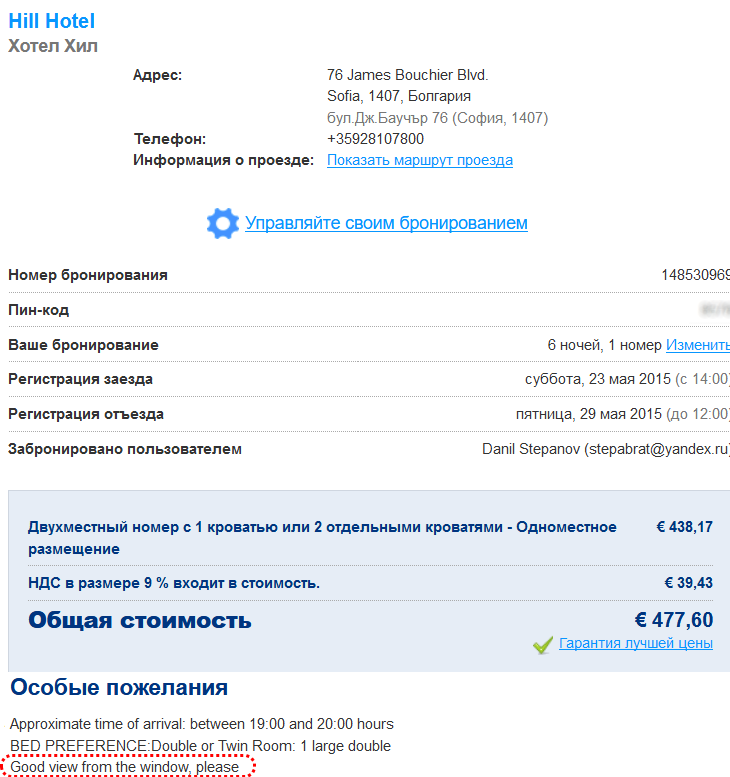Click the room price € 438,17

(x=685, y=527)
